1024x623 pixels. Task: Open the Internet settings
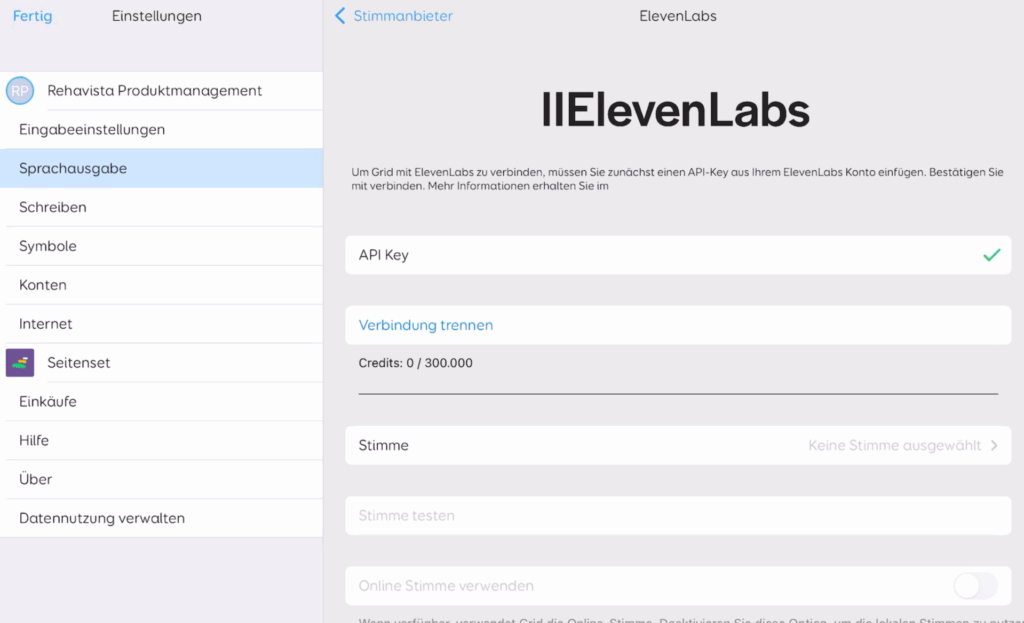[x=161, y=324]
